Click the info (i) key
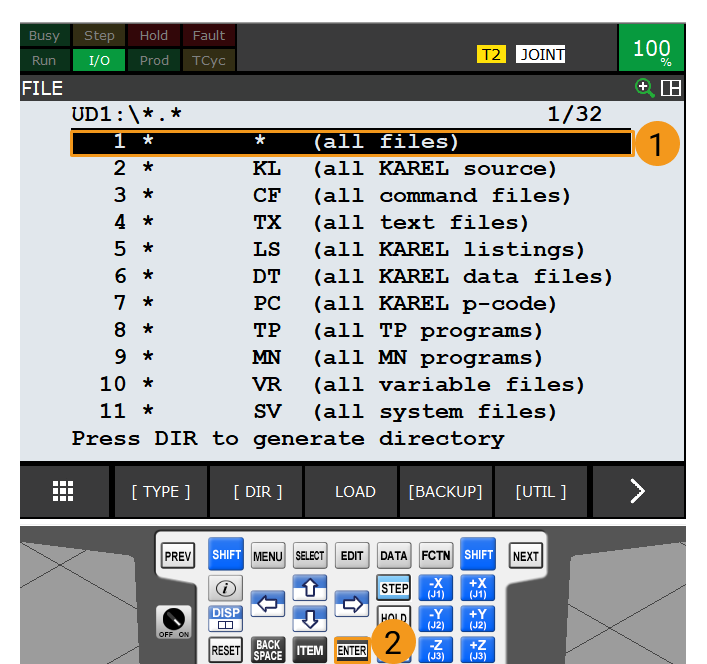 tap(225, 588)
